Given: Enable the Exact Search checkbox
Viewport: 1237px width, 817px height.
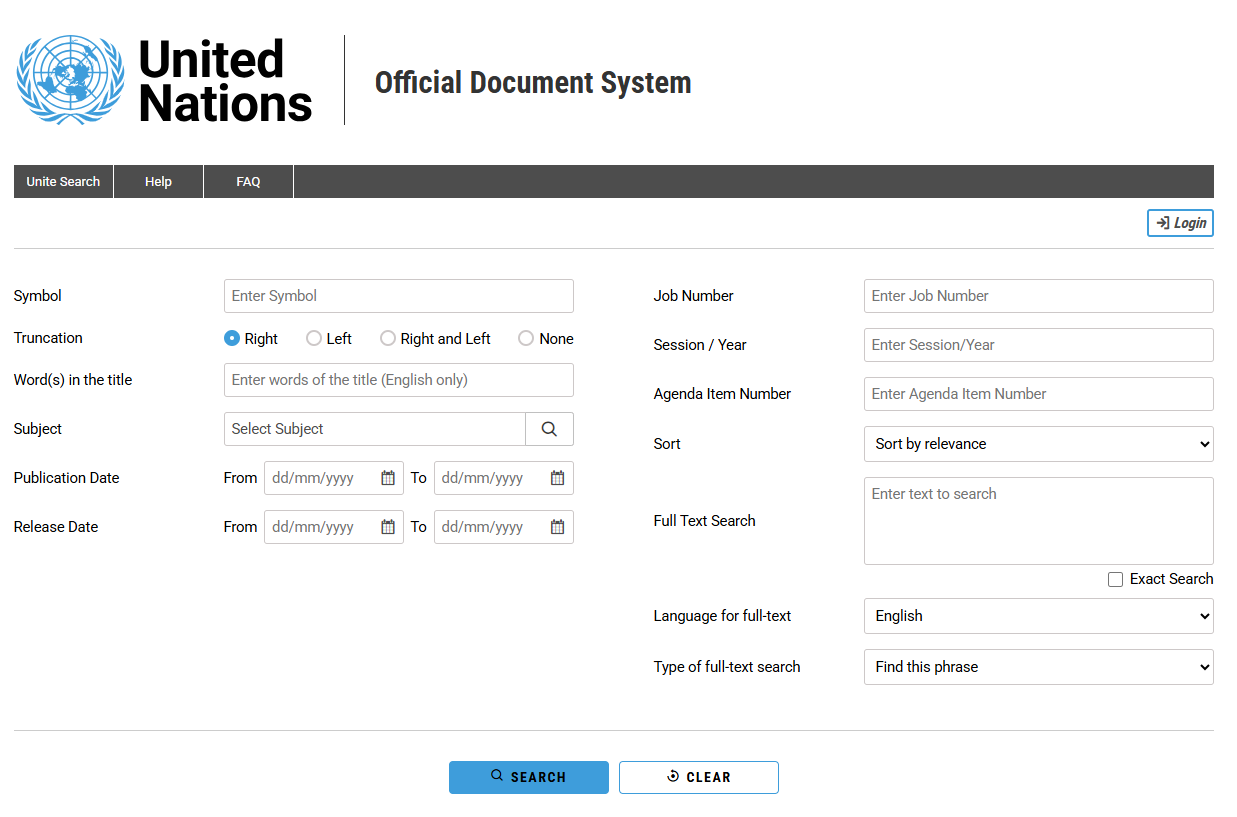Looking at the screenshot, I should pyautogui.click(x=1115, y=580).
